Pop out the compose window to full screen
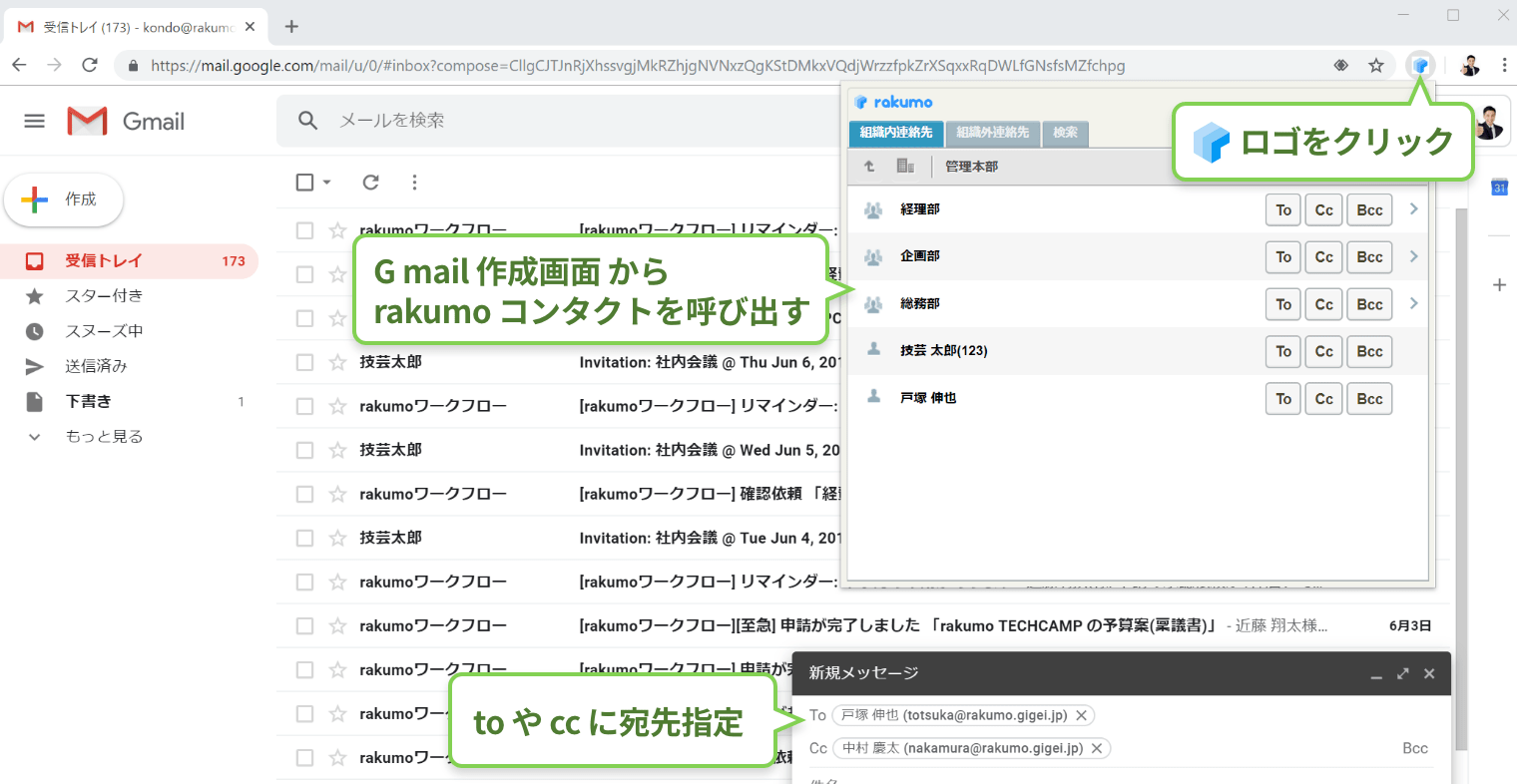Screen dimensions: 1517x784 pyautogui.click(x=1402, y=674)
